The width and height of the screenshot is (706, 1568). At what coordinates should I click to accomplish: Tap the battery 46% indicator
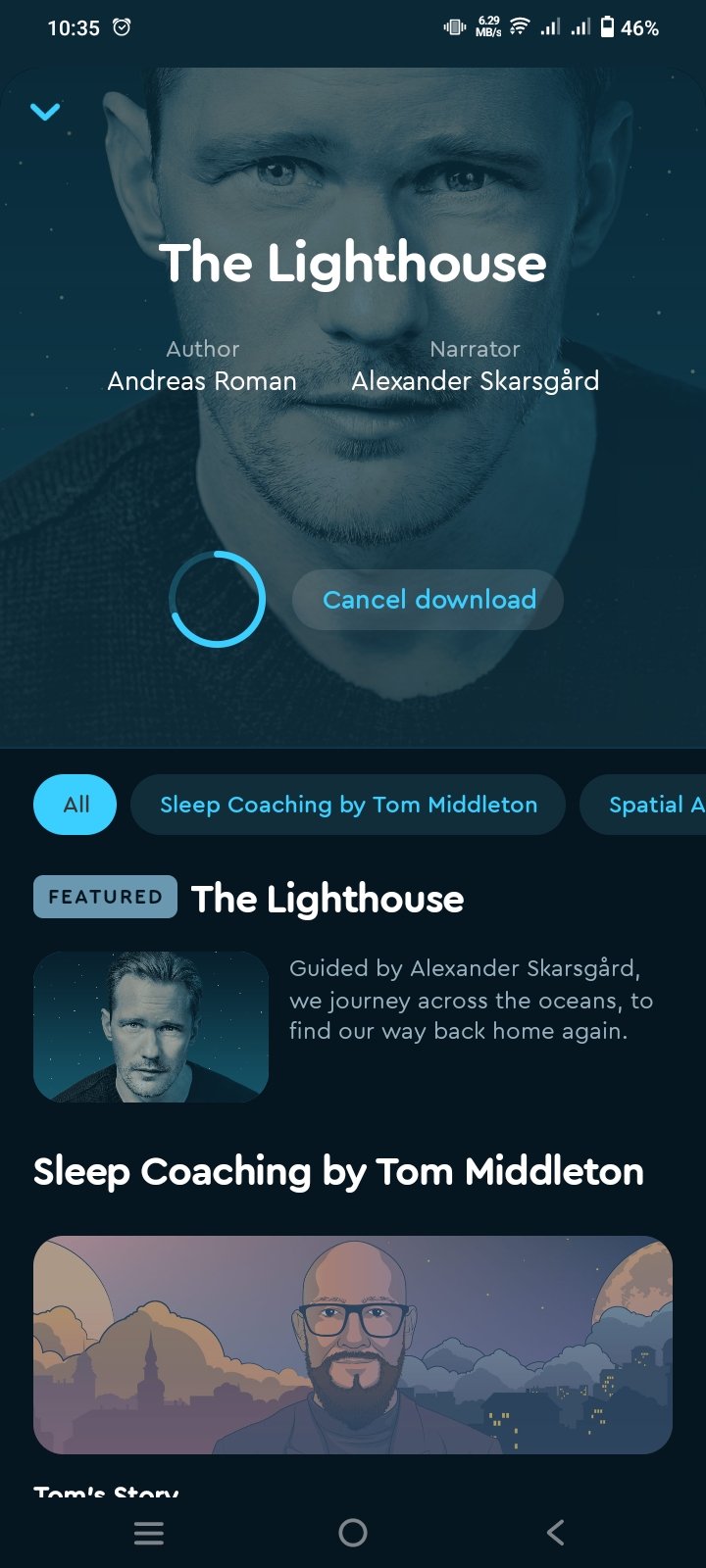(630, 27)
